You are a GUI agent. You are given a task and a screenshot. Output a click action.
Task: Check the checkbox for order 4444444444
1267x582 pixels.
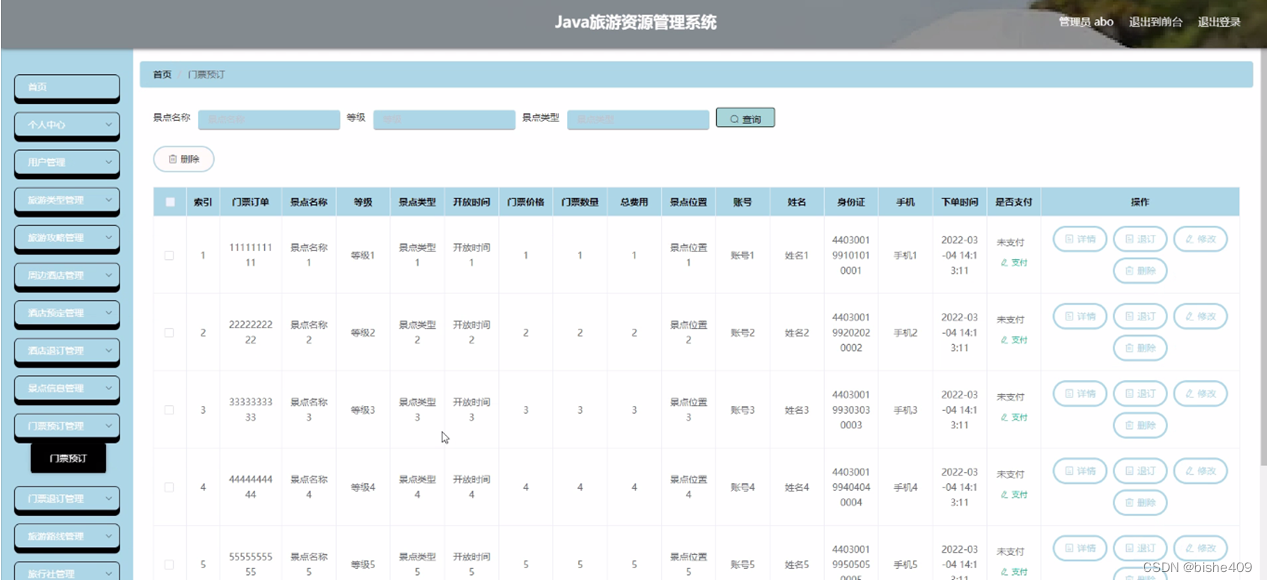[x=169, y=487]
